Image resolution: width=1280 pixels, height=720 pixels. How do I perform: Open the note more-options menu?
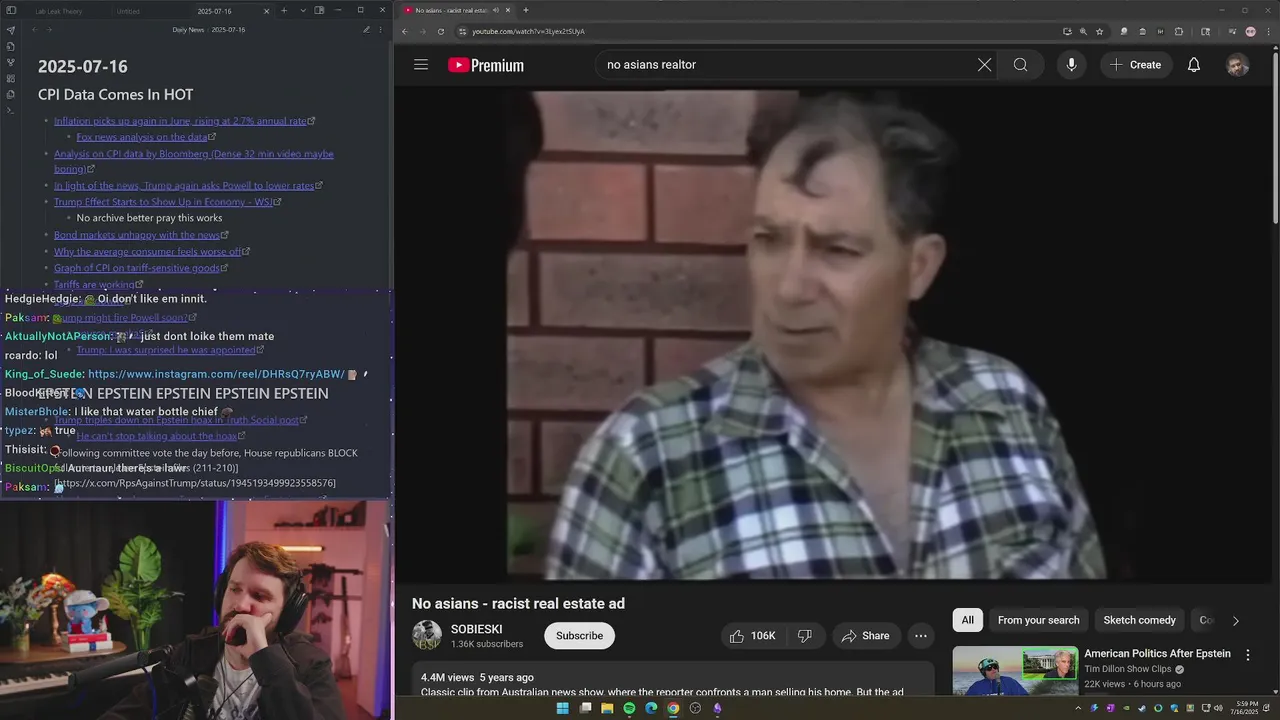click(x=380, y=30)
